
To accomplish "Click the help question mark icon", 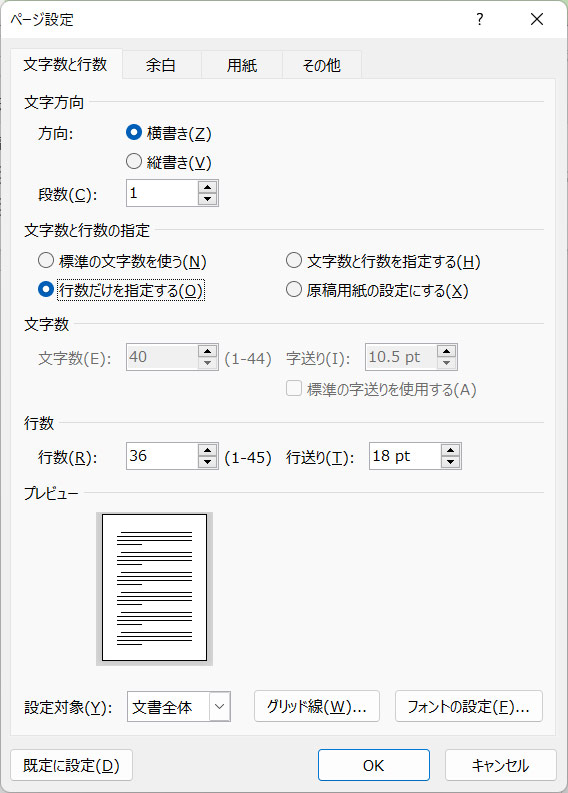I will pos(479,19).
